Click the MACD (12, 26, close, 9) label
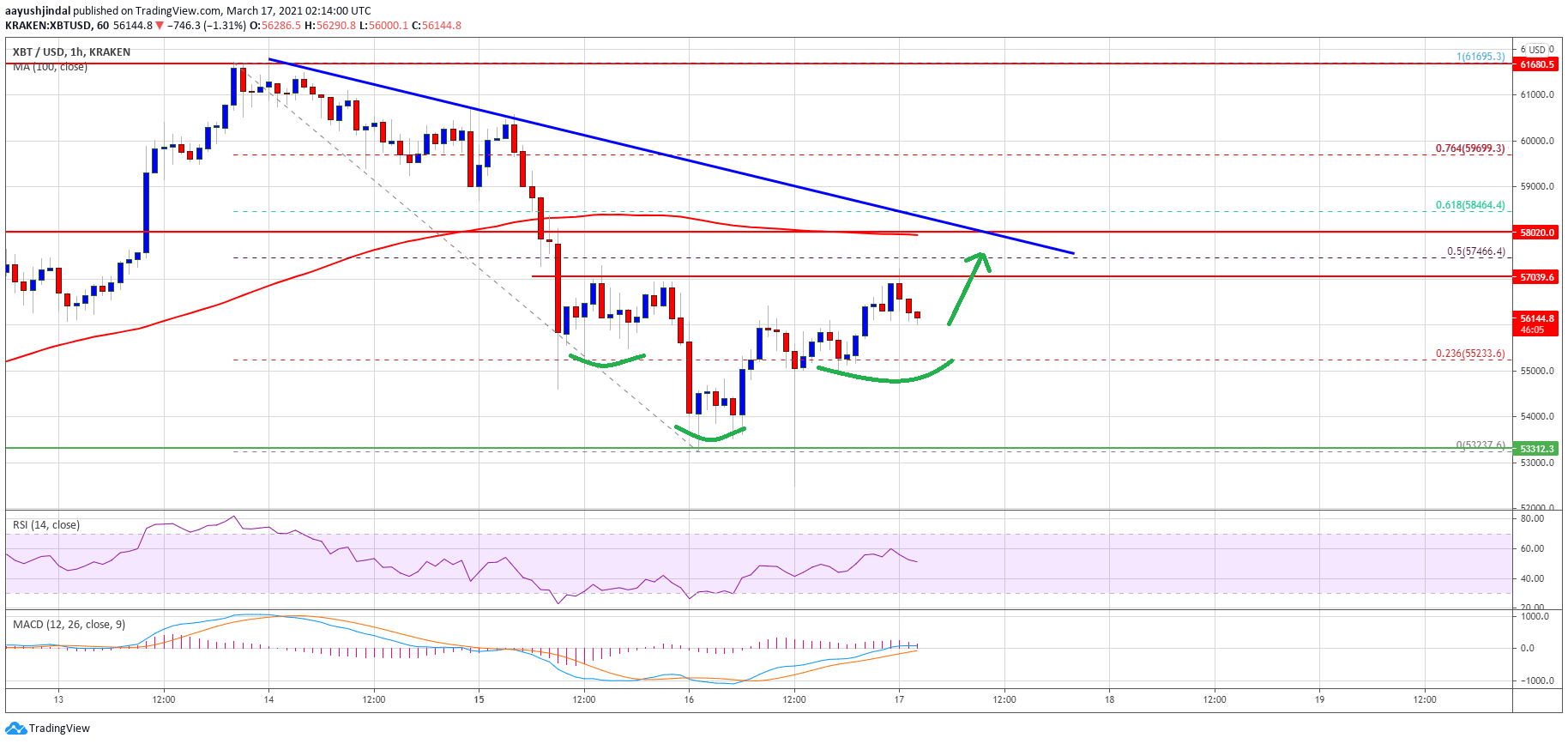The height and width of the screenshot is (744, 1568). point(69,625)
